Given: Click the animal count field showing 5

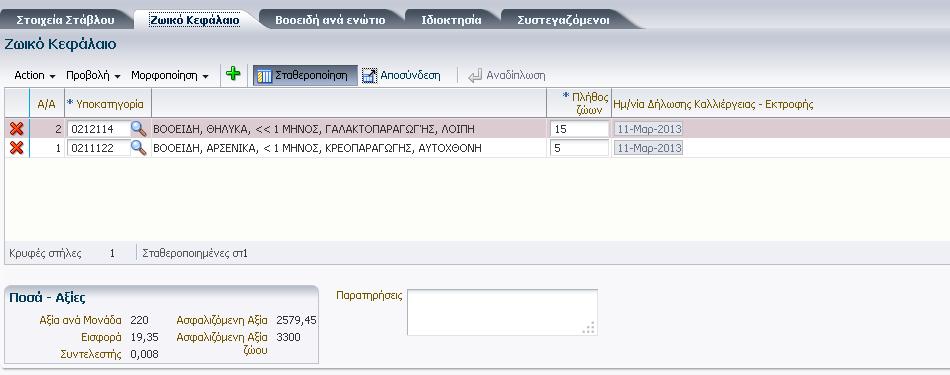Looking at the screenshot, I should tap(579, 148).
